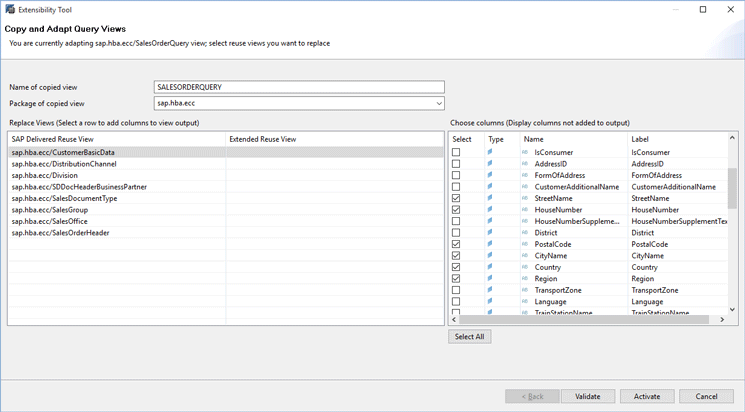This screenshot has height=412, width=745.
Task: Open the Package of copied view dropdown
Action: [x=439, y=103]
